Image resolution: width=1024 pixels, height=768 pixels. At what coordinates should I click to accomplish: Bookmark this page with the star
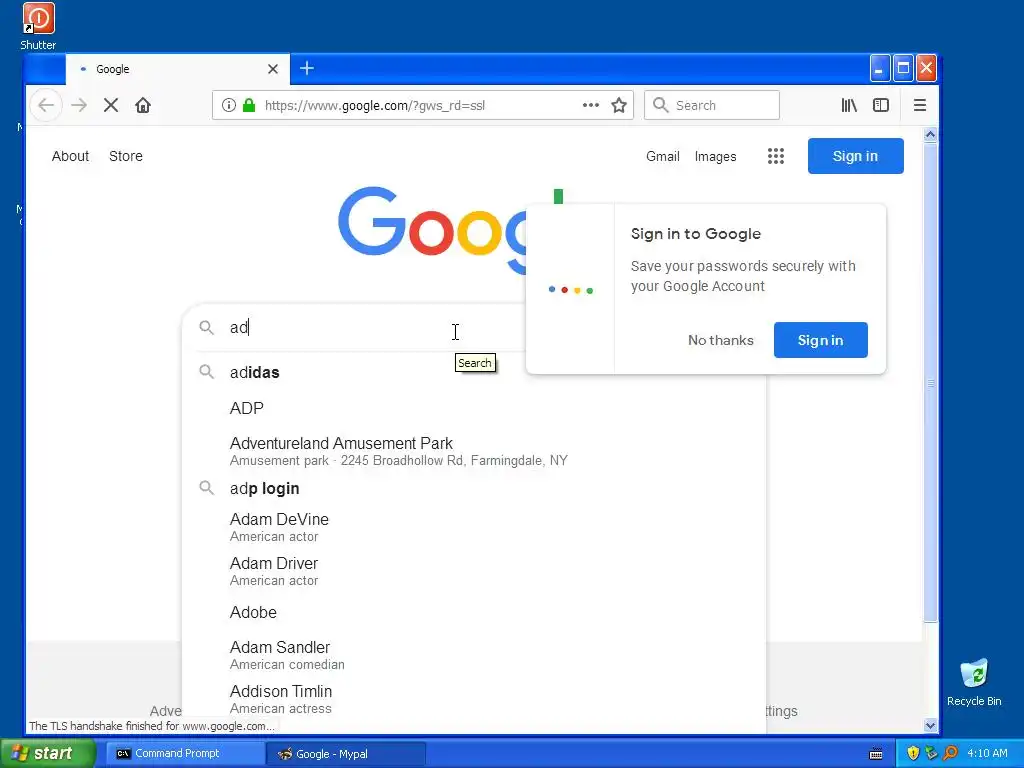click(x=619, y=105)
